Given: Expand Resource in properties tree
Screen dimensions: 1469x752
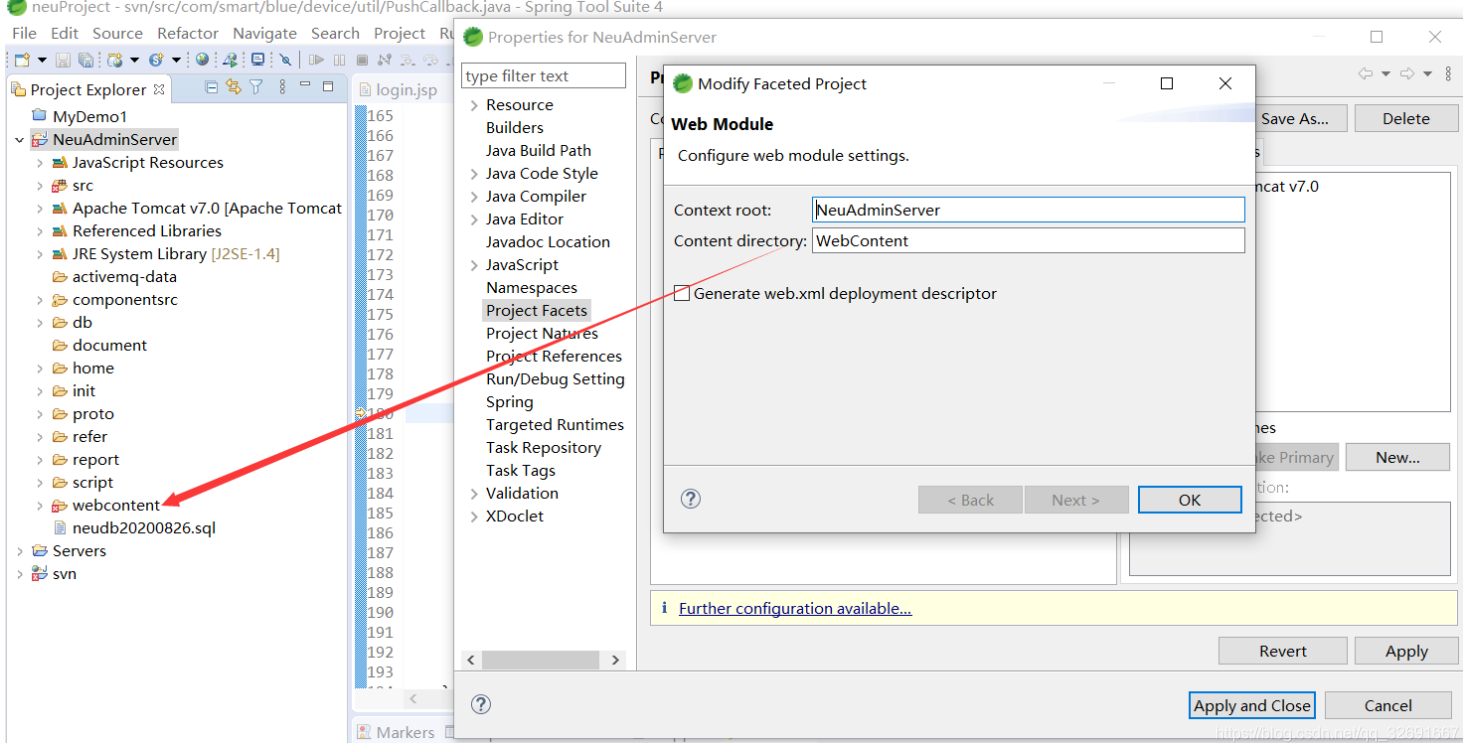Looking at the screenshot, I should 474,105.
